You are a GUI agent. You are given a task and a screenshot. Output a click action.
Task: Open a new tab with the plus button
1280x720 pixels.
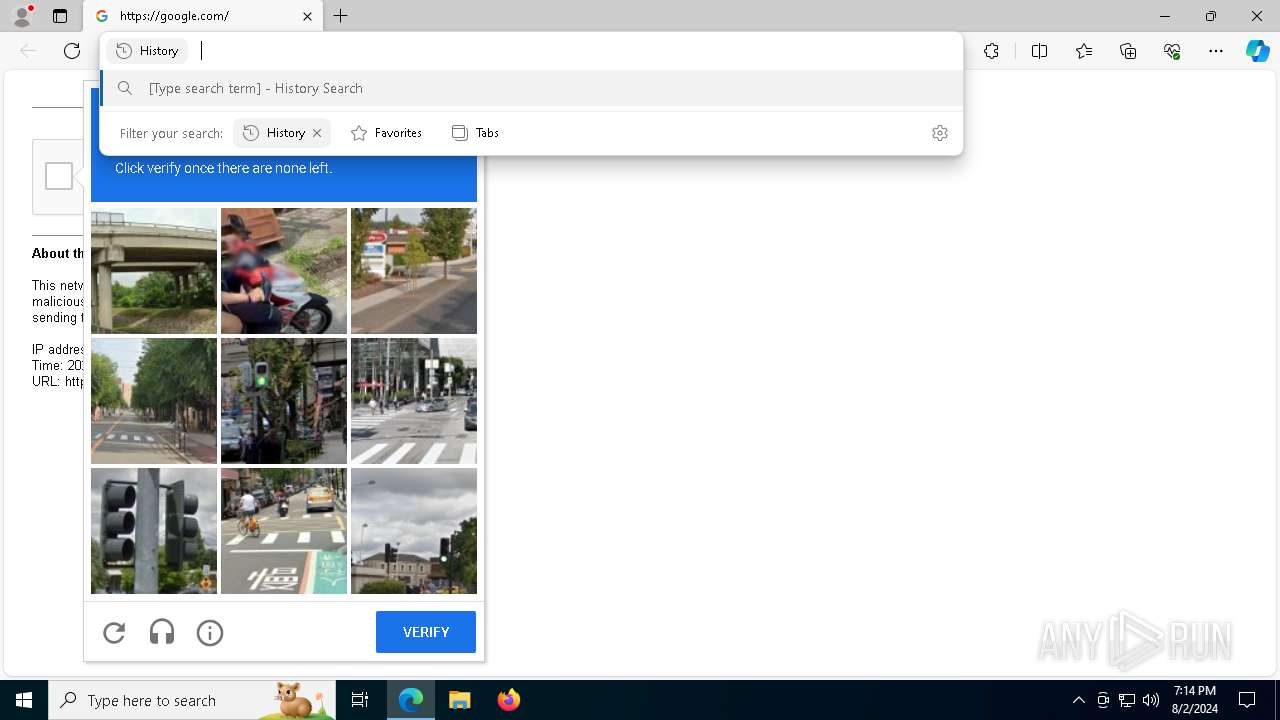pos(341,16)
